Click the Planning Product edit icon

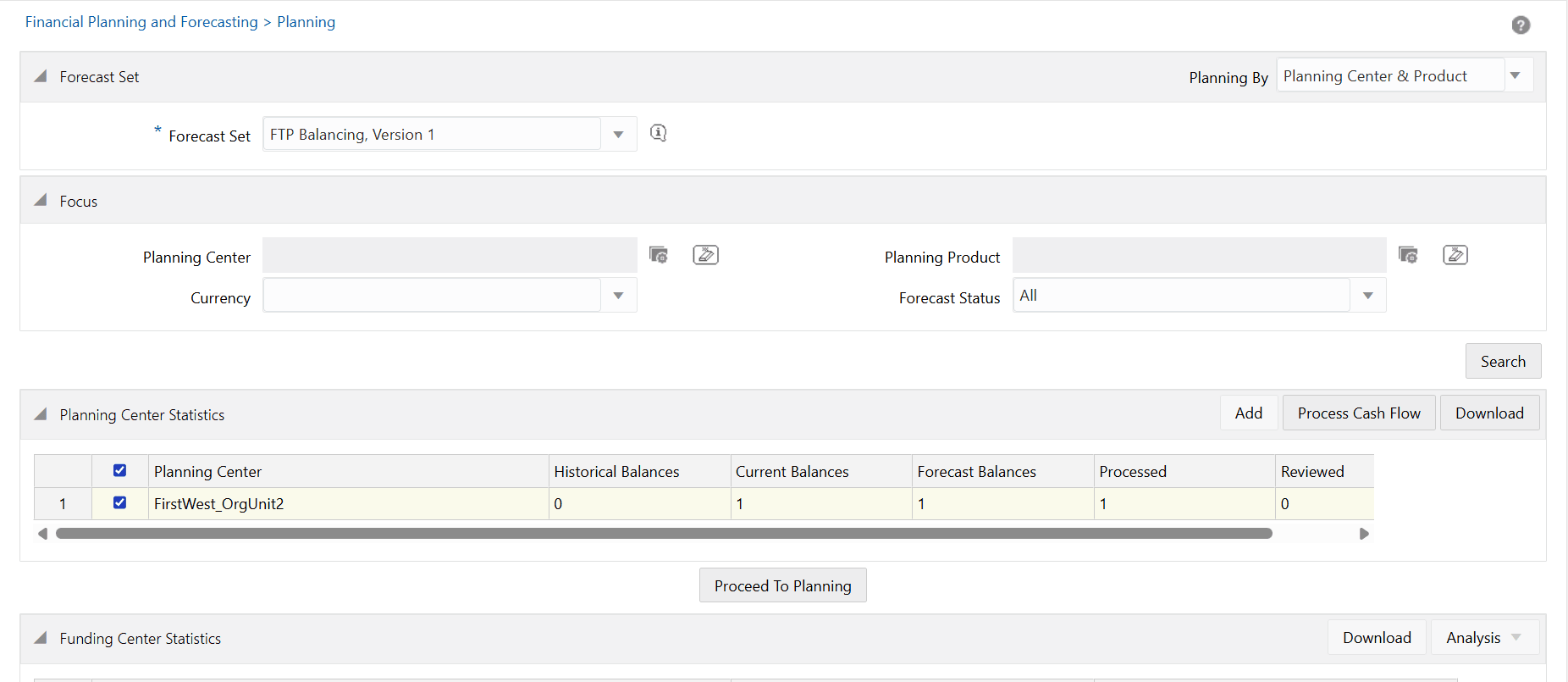tap(1455, 255)
